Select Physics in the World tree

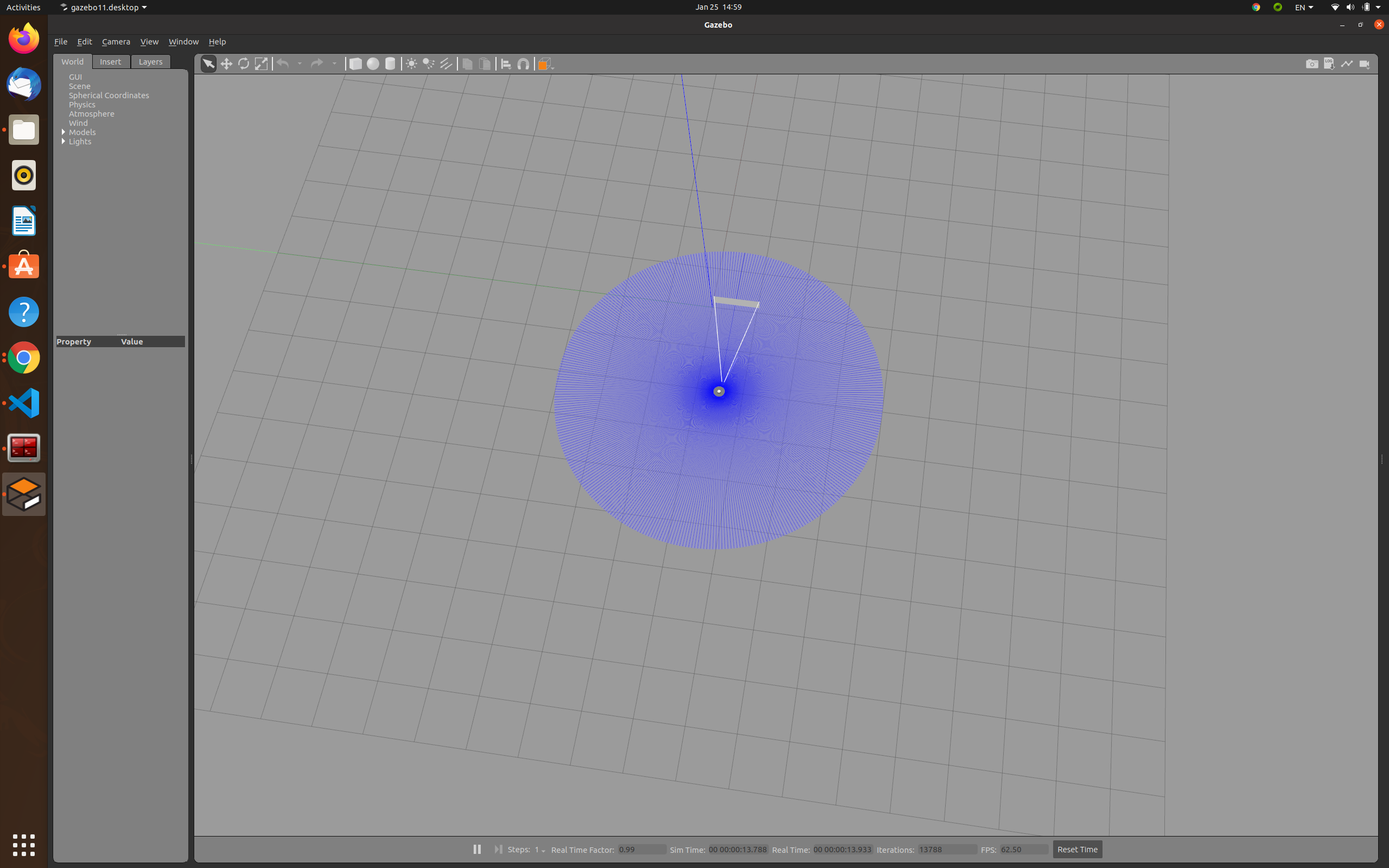[82, 105]
